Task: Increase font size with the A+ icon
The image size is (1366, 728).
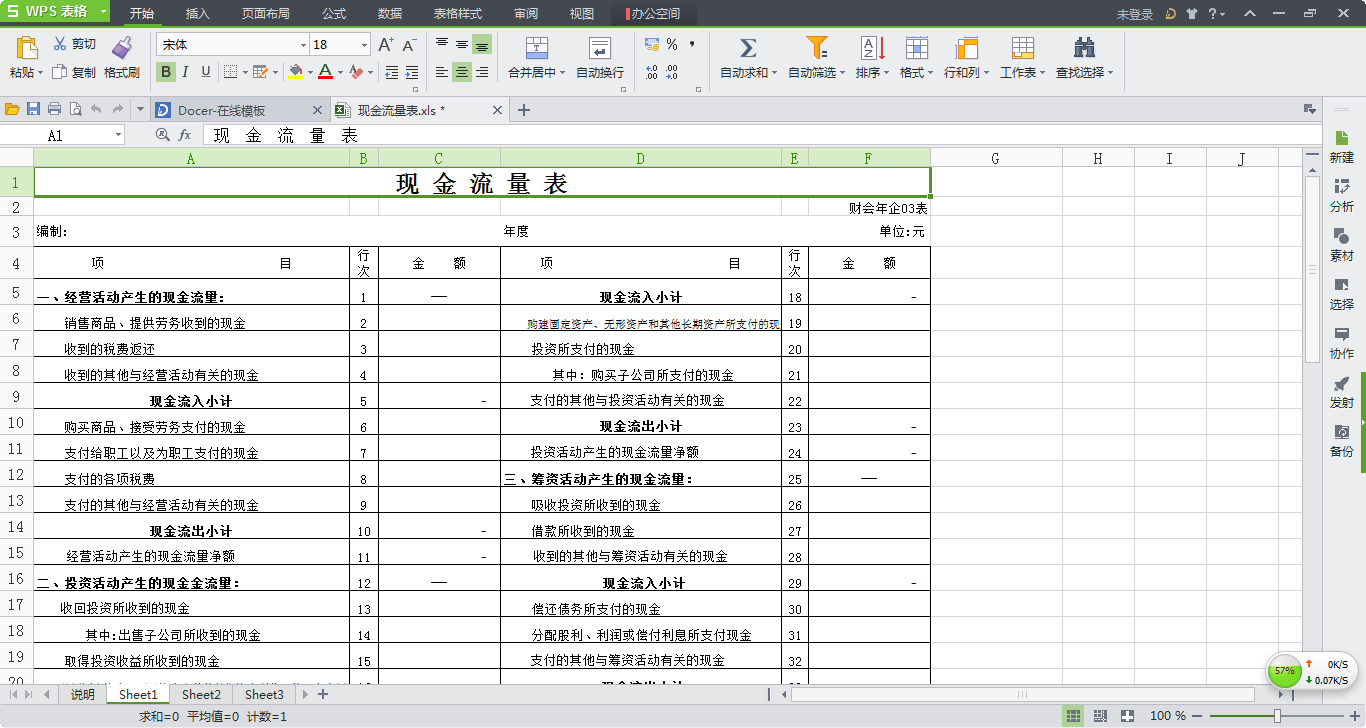Action: pos(386,45)
